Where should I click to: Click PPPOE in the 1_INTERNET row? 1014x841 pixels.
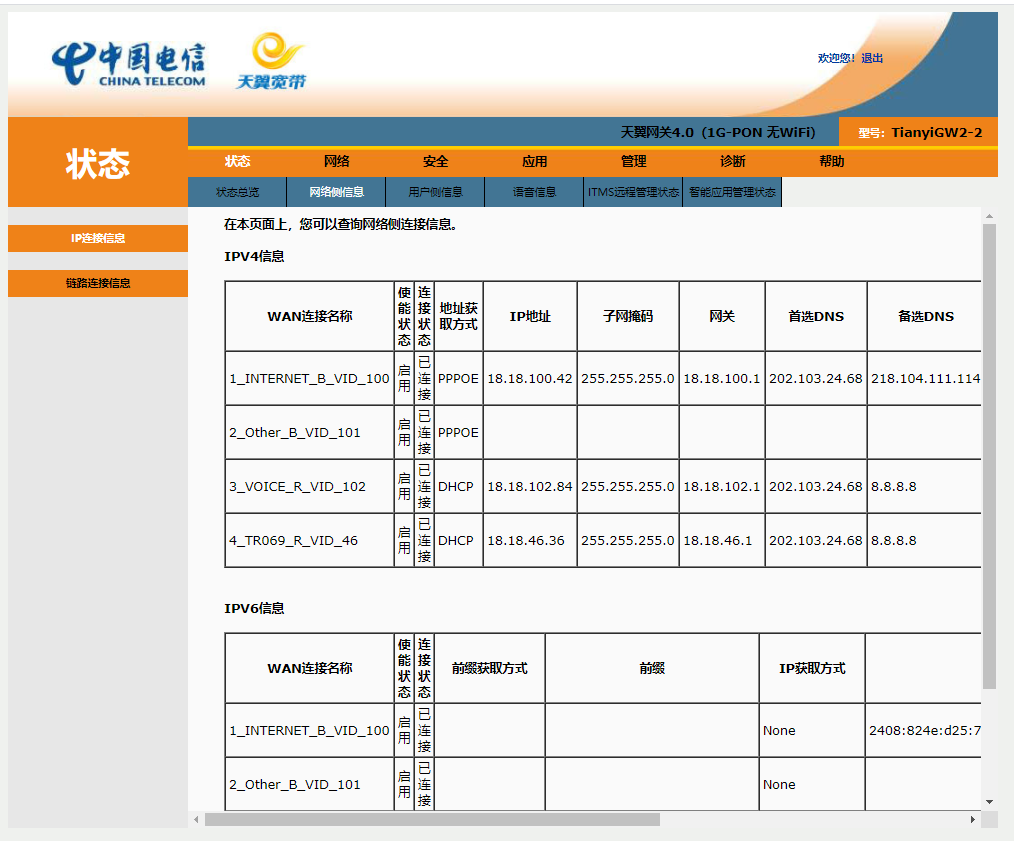pyautogui.click(x=458, y=378)
